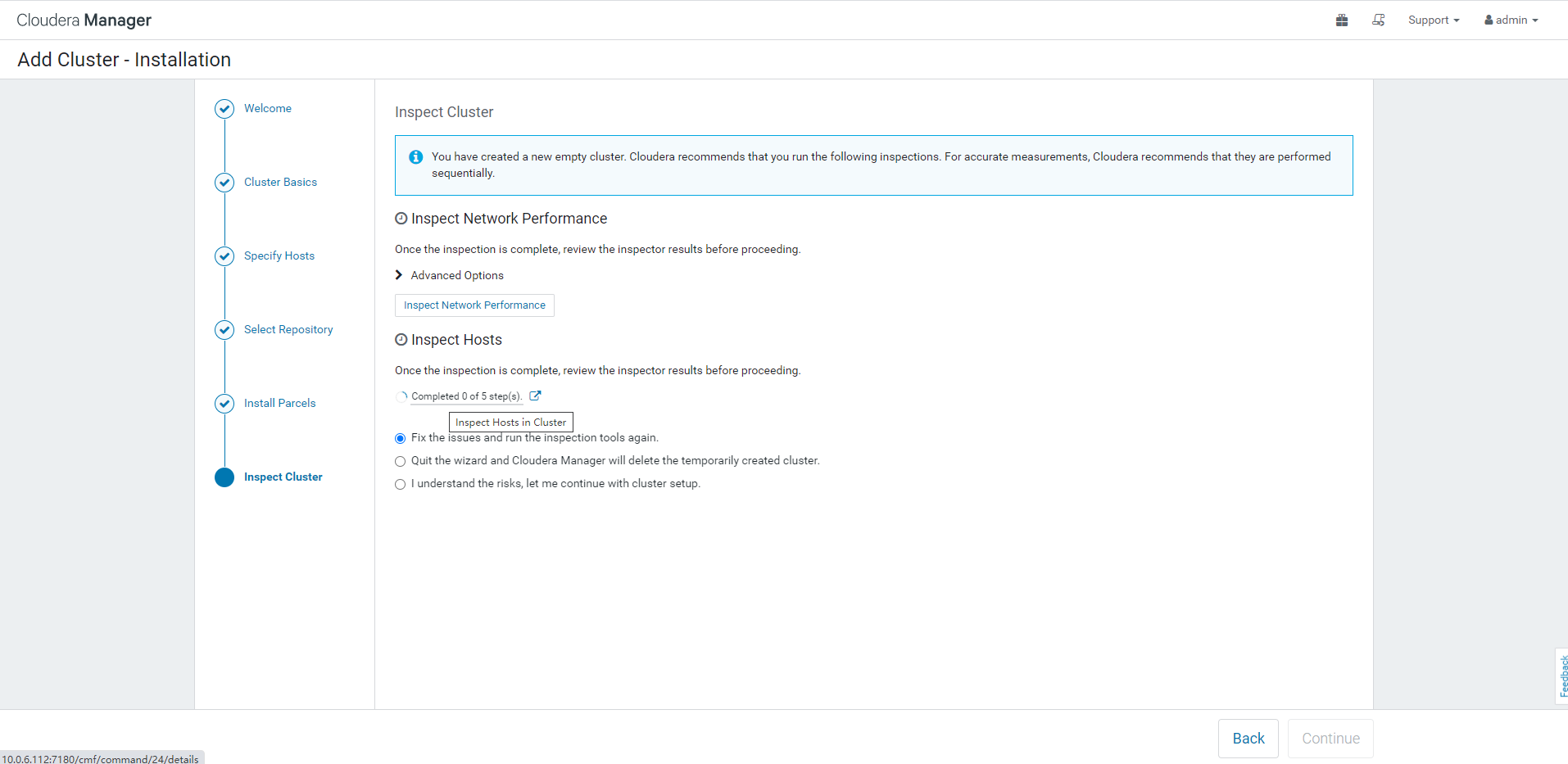Click the Select Repository step checkmark circle

click(224, 330)
